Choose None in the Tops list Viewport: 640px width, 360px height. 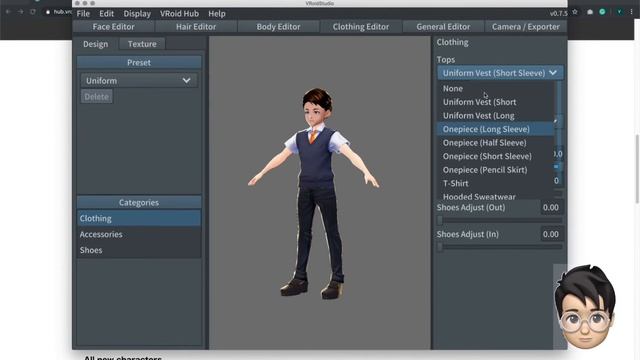(496, 88)
